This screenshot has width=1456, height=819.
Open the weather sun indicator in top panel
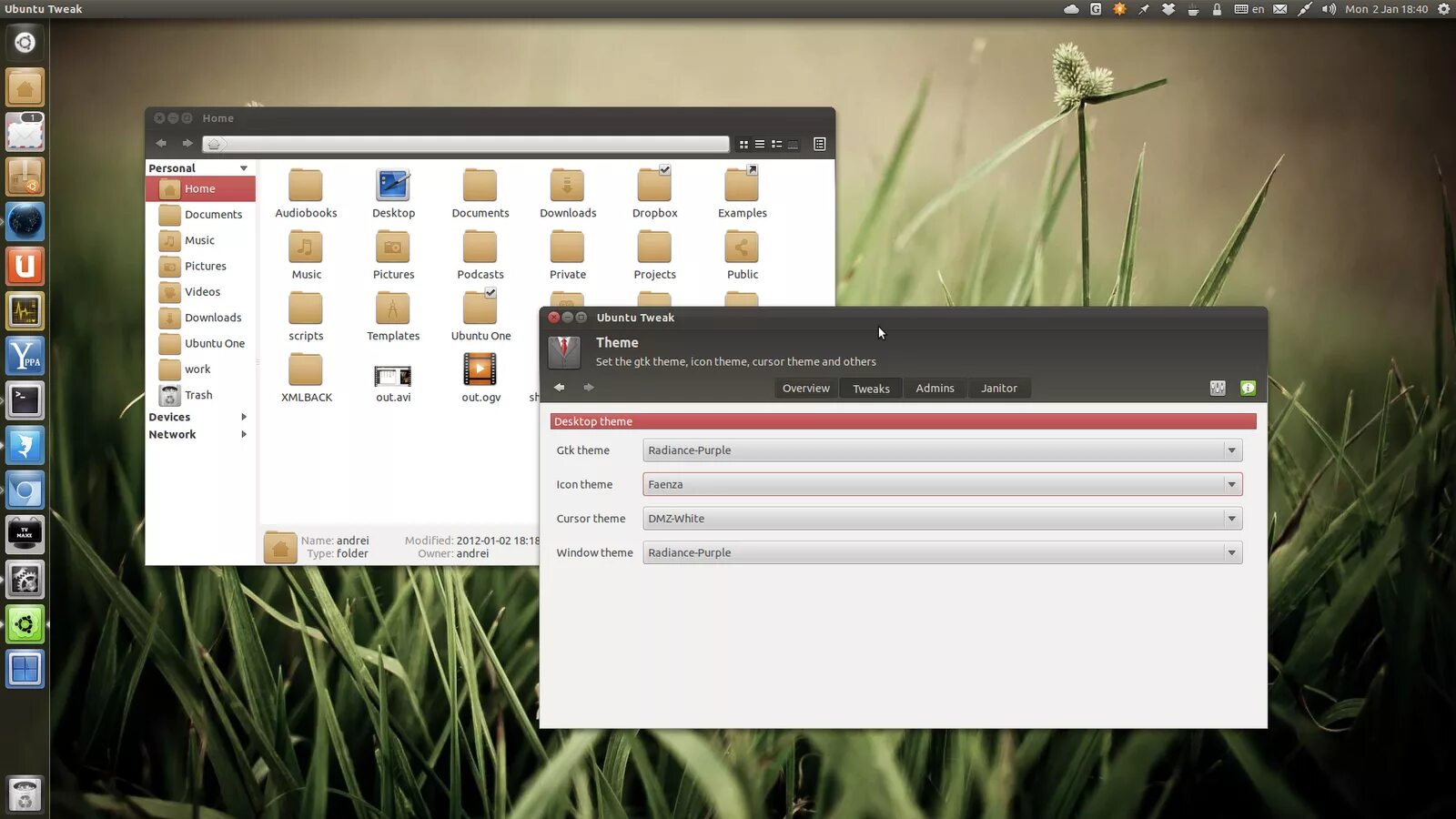1119,9
